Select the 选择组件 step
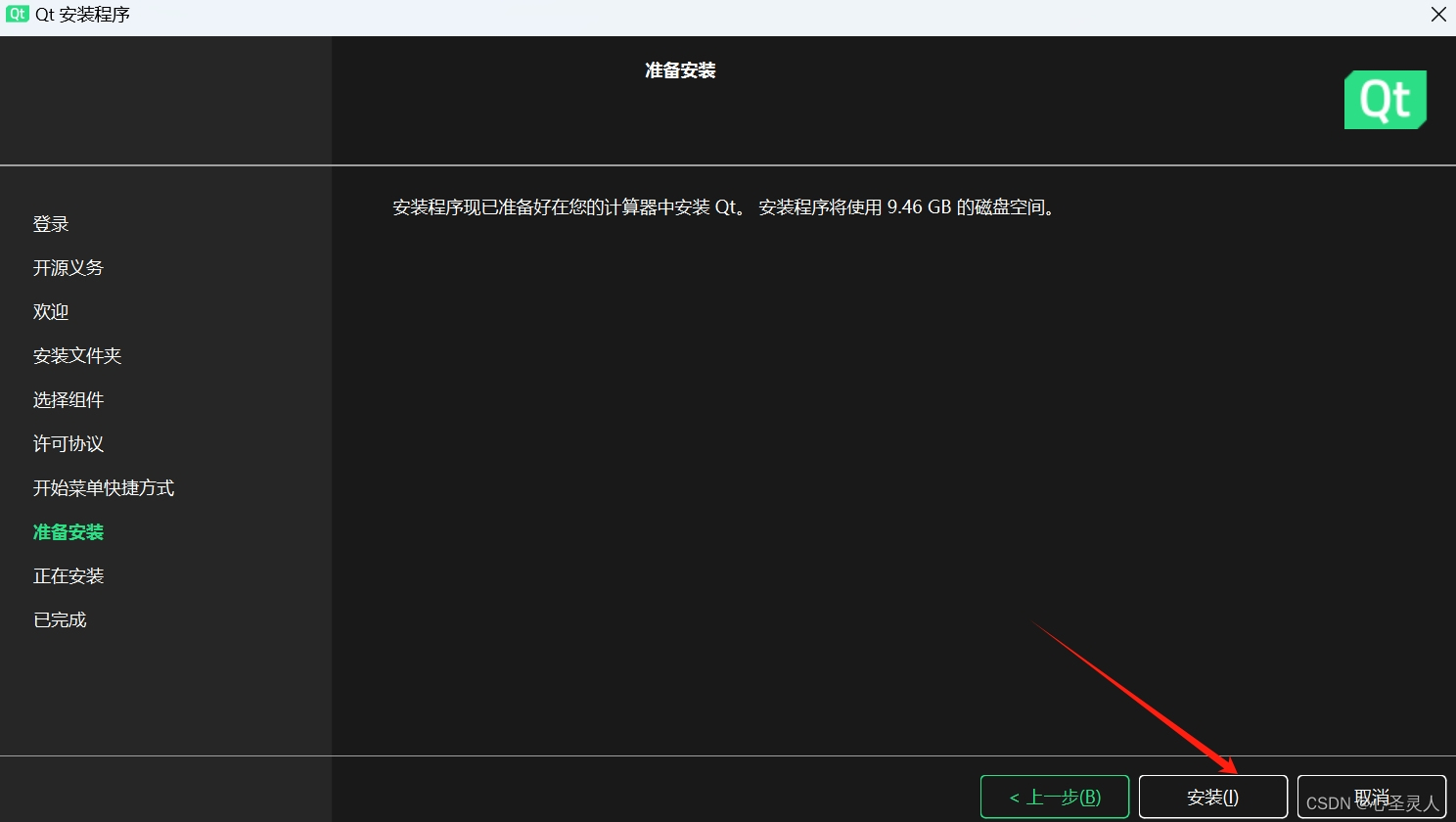This screenshot has width=1456, height=822. pos(68,399)
